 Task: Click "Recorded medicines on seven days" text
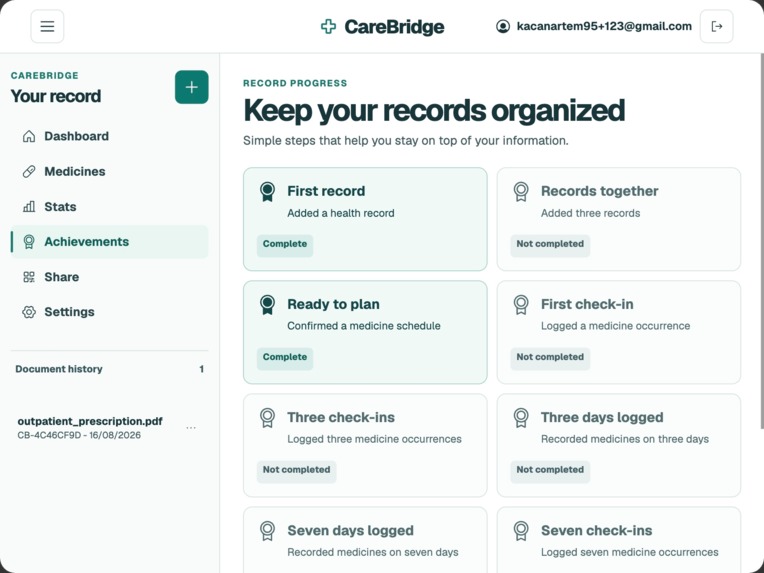pyautogui.click(x=373, y=553)
